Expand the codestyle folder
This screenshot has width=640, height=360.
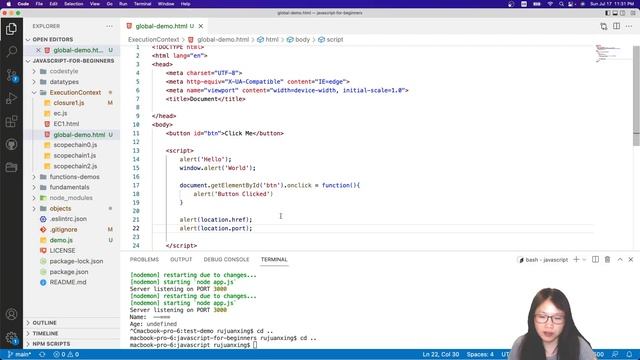click(64, 71)
